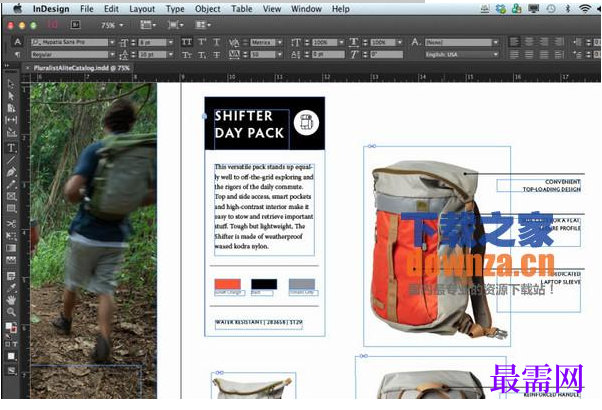Select the Hand tool

pyautogui.click(x=11, y=300)
